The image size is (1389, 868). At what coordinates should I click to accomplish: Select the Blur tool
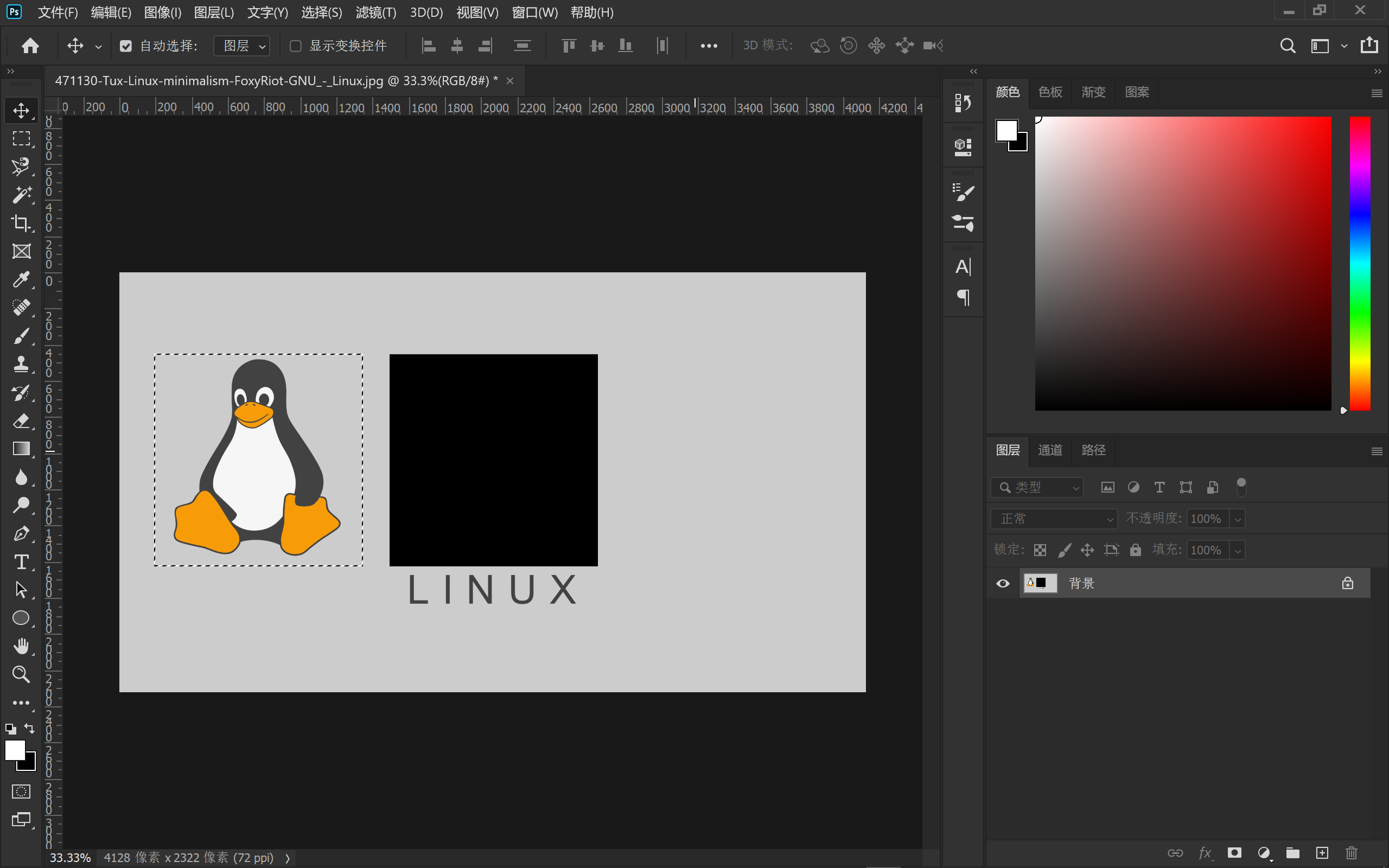(x=21, y=476)
